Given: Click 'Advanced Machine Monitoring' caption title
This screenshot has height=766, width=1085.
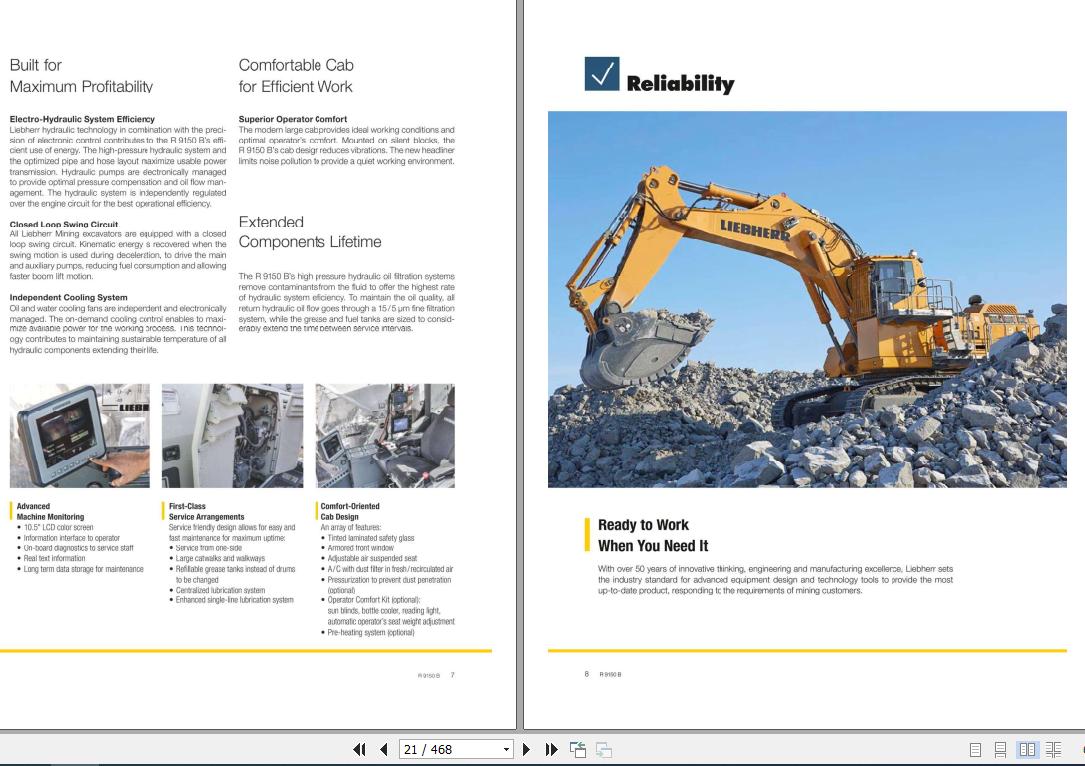Looking at the screenshot, I should coord(51,511).
